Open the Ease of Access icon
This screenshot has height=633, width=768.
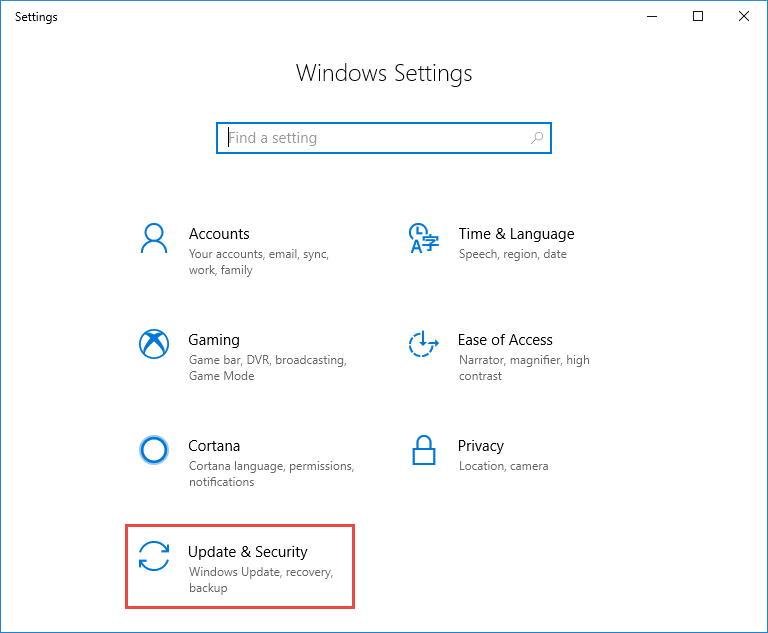coord(423,344)
